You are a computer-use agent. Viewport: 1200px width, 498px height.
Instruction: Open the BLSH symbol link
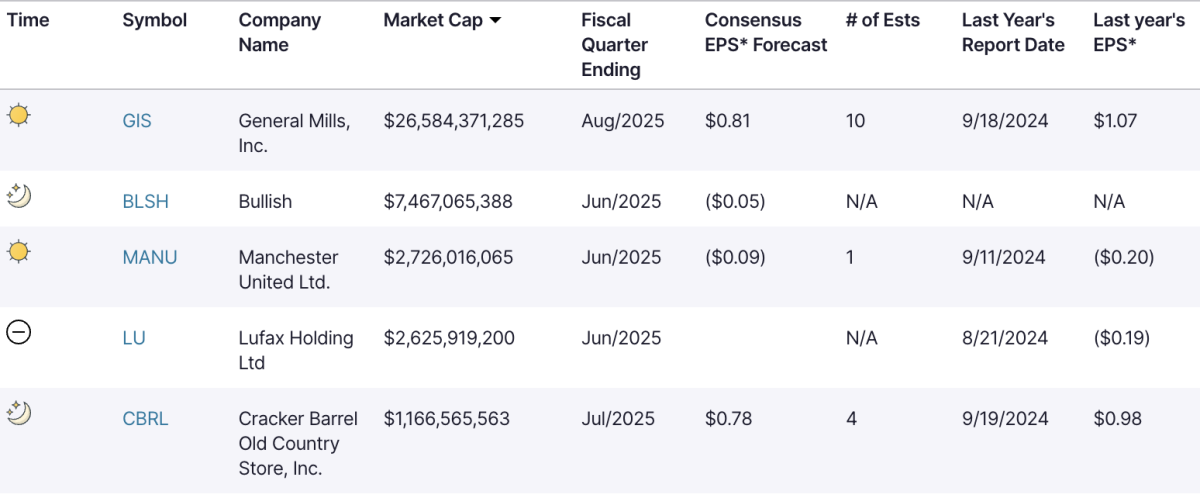(x=145, y=201)
